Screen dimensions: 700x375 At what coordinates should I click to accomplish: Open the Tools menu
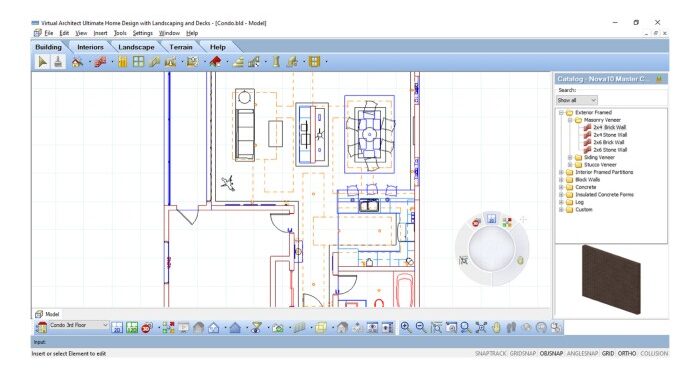click(120, 33)
